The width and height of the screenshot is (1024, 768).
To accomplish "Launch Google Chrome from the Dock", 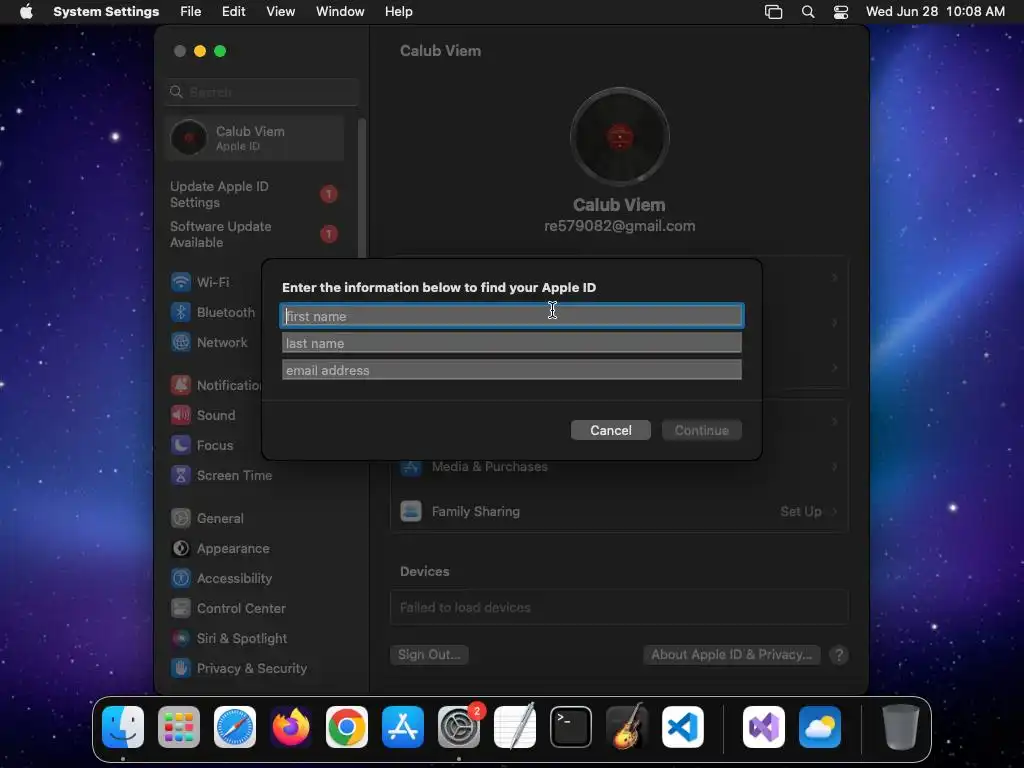I will tap(347, 727).
